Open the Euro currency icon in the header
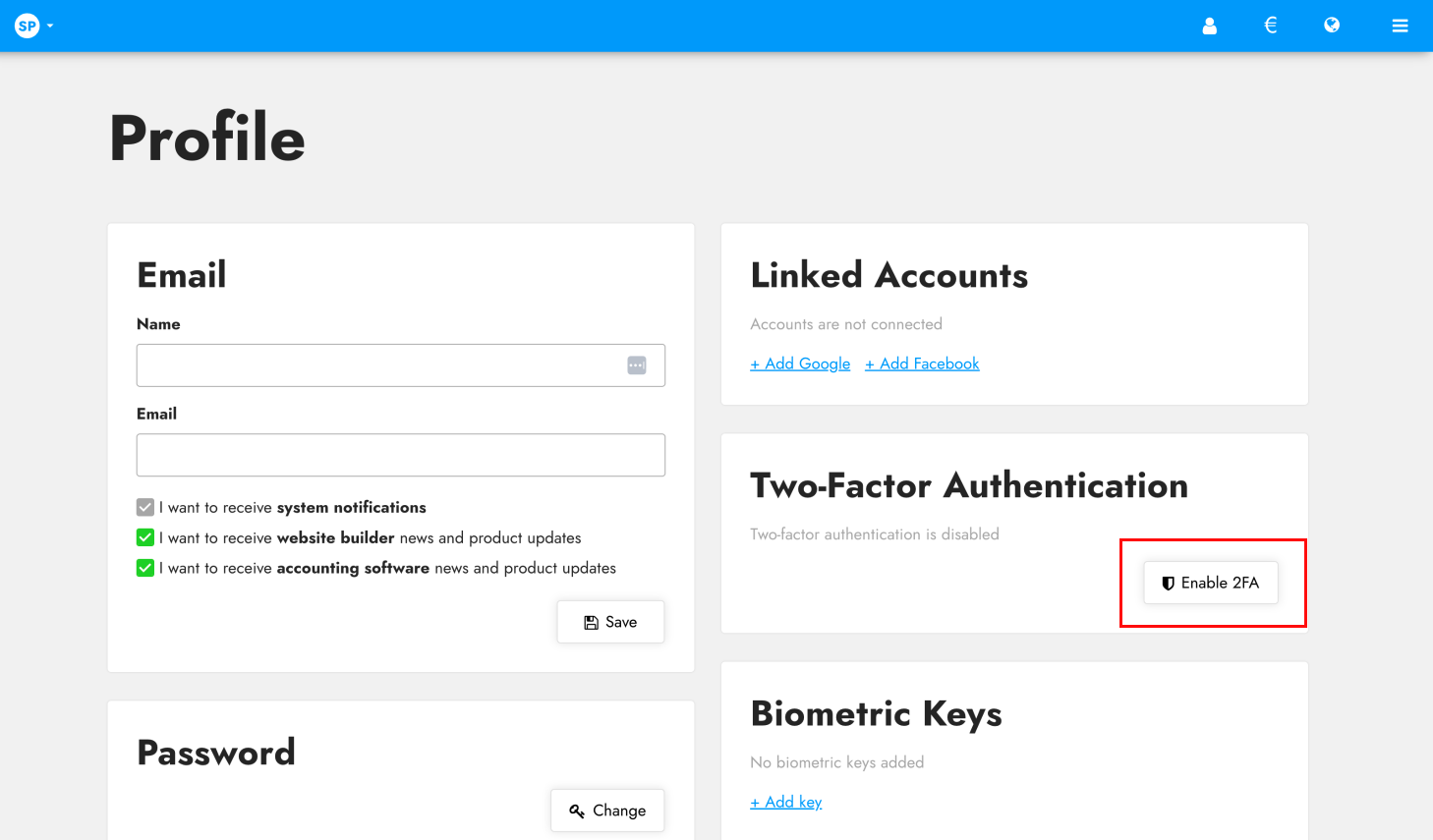1433x840 pixels. point(1270,26)
